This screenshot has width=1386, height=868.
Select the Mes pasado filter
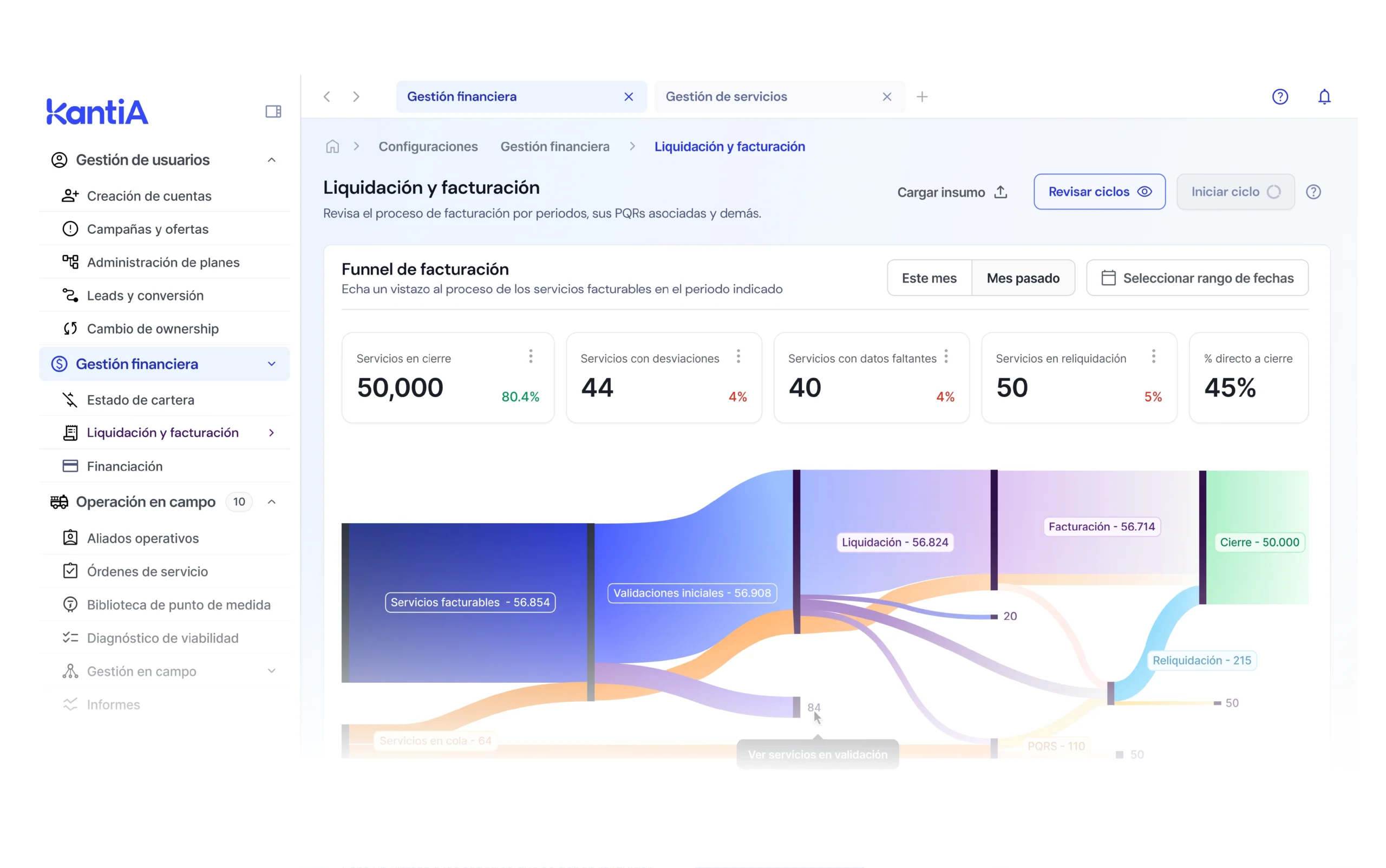[1023, 277]
